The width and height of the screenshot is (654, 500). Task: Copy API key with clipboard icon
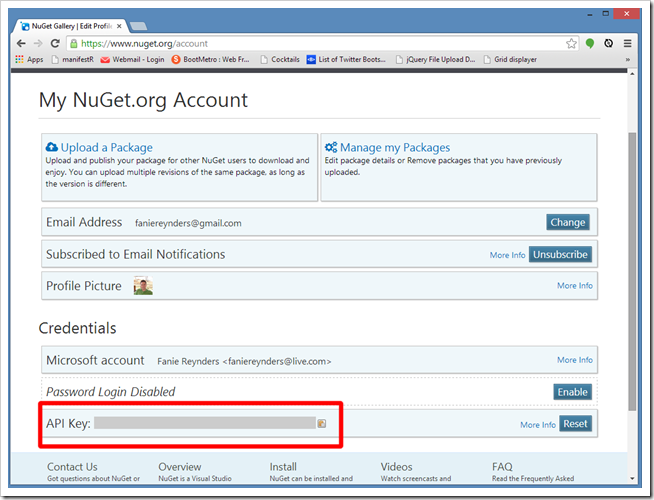point(322,423)
